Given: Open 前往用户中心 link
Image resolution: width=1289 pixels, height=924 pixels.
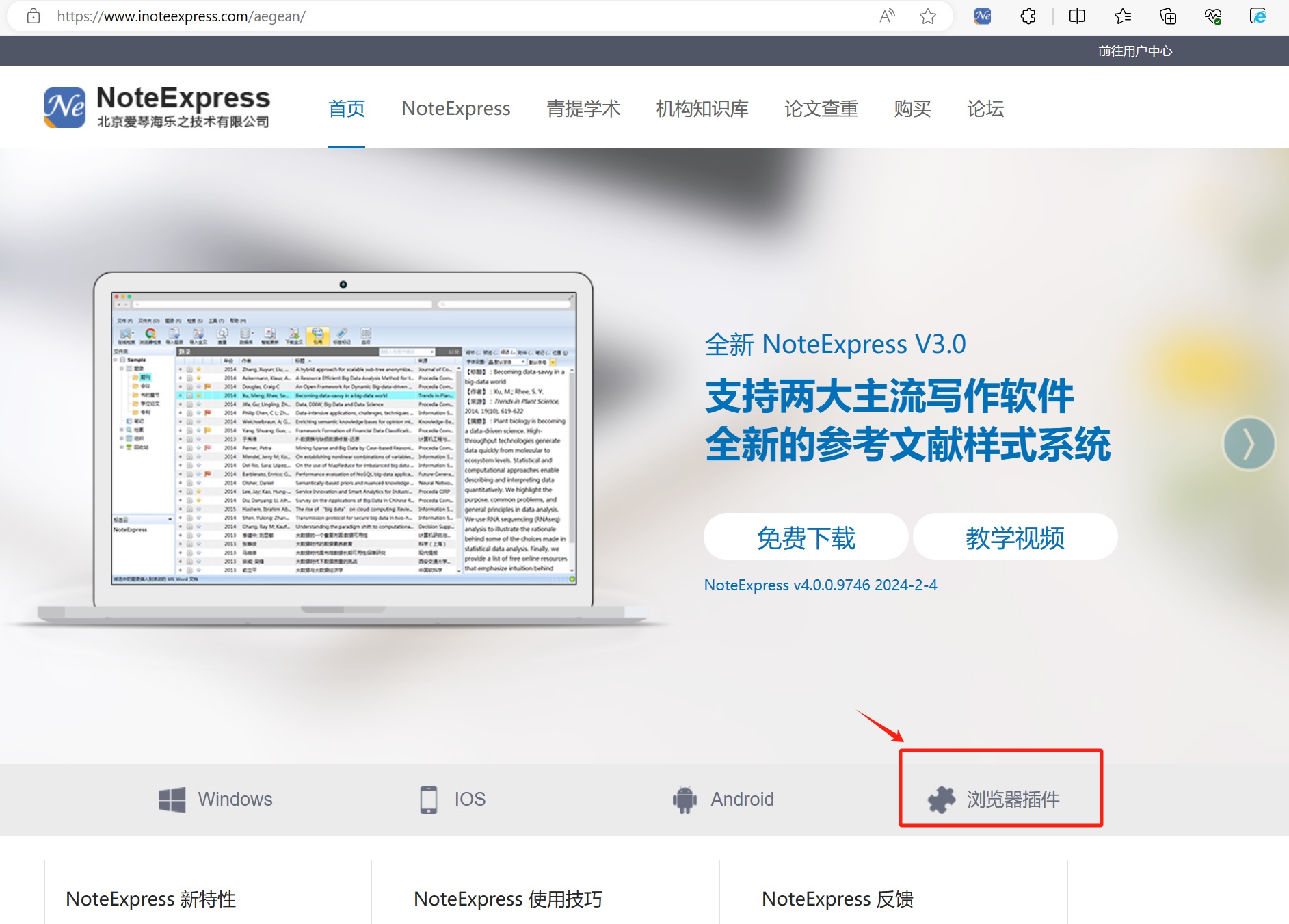Looking at the screenshot, I should [x=1135, y=51].
